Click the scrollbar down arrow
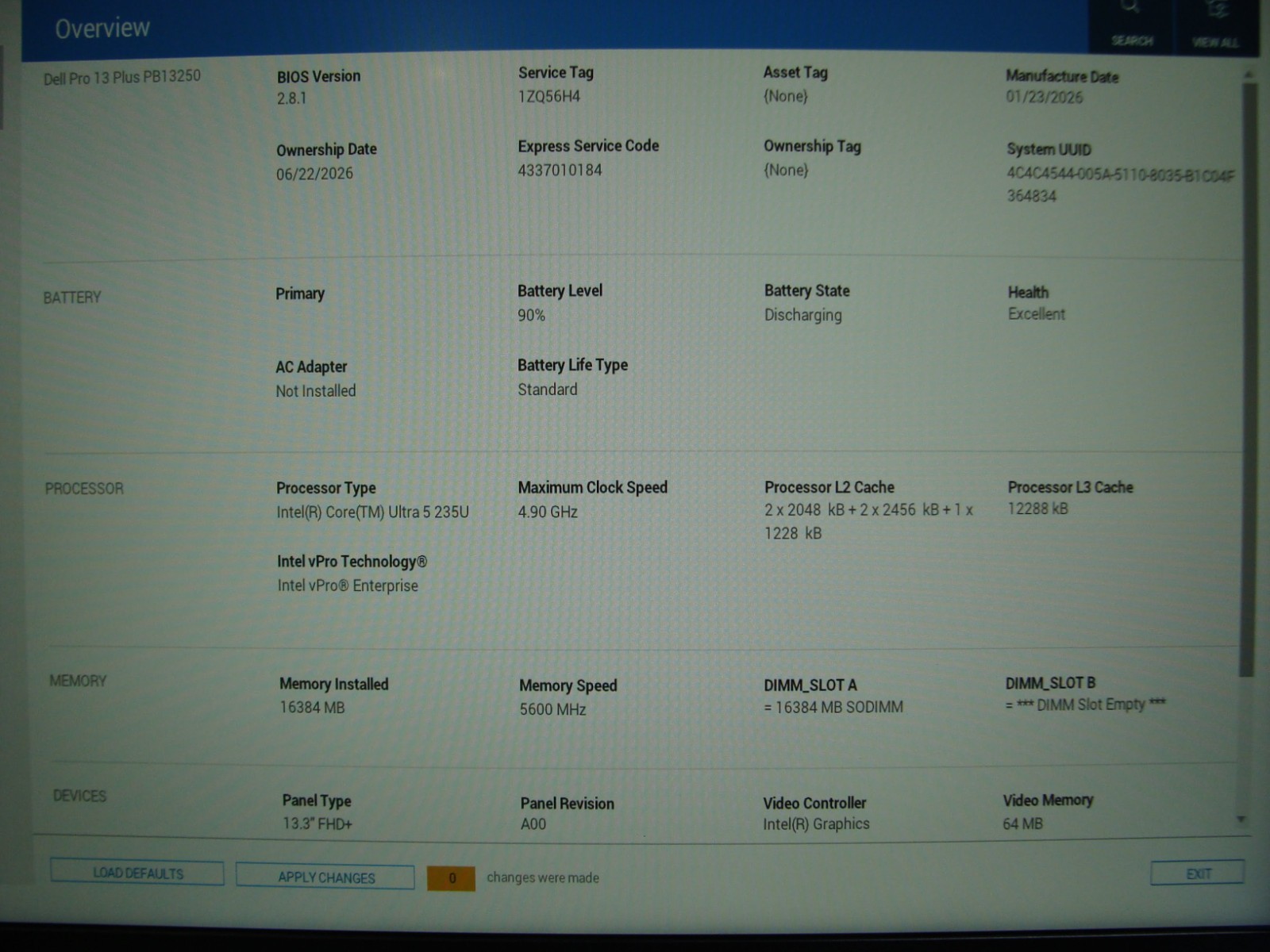Image resolution: width=1270 pixels, height=952 pixels. [1241, 820]
